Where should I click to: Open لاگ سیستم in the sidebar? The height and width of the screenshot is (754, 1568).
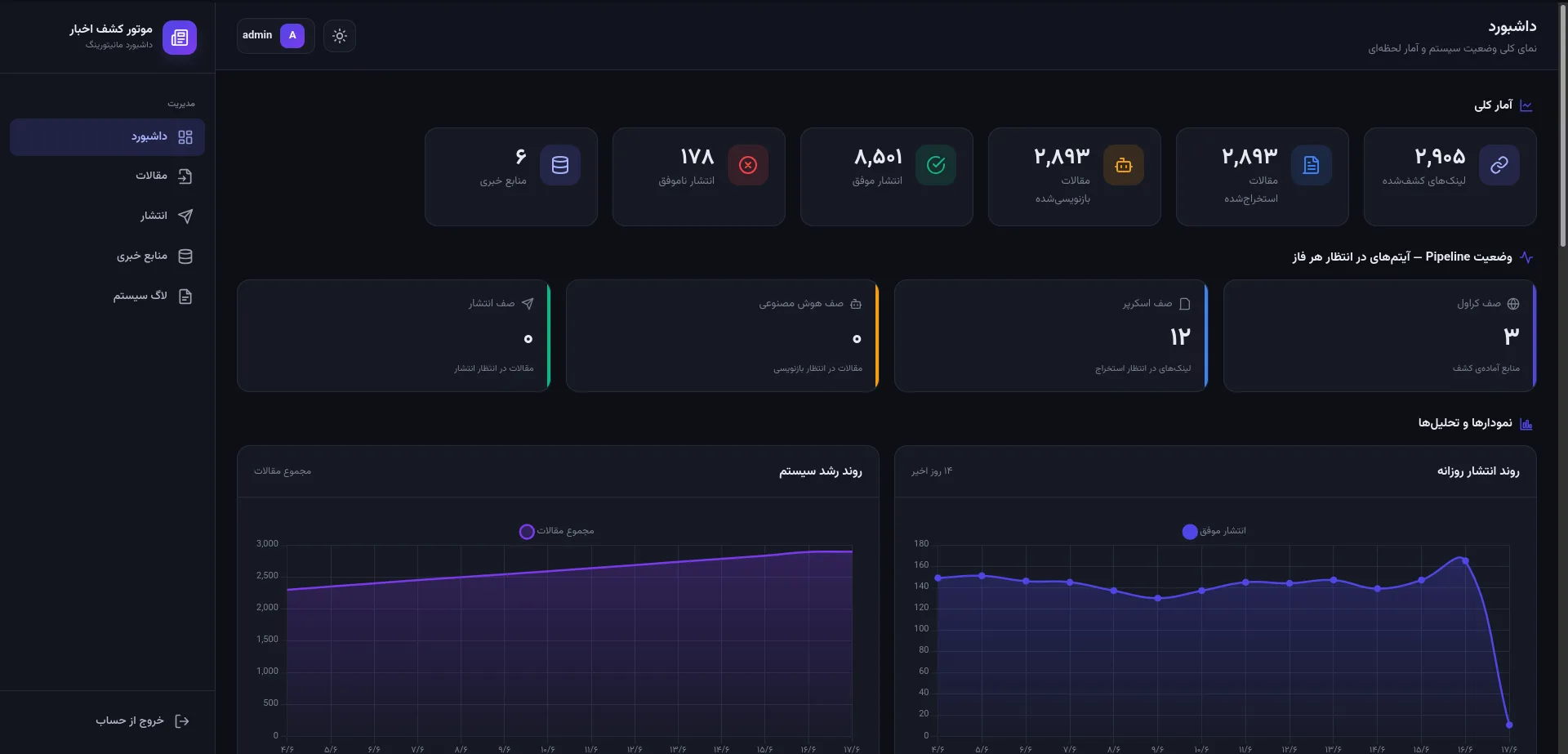(107, 297)
